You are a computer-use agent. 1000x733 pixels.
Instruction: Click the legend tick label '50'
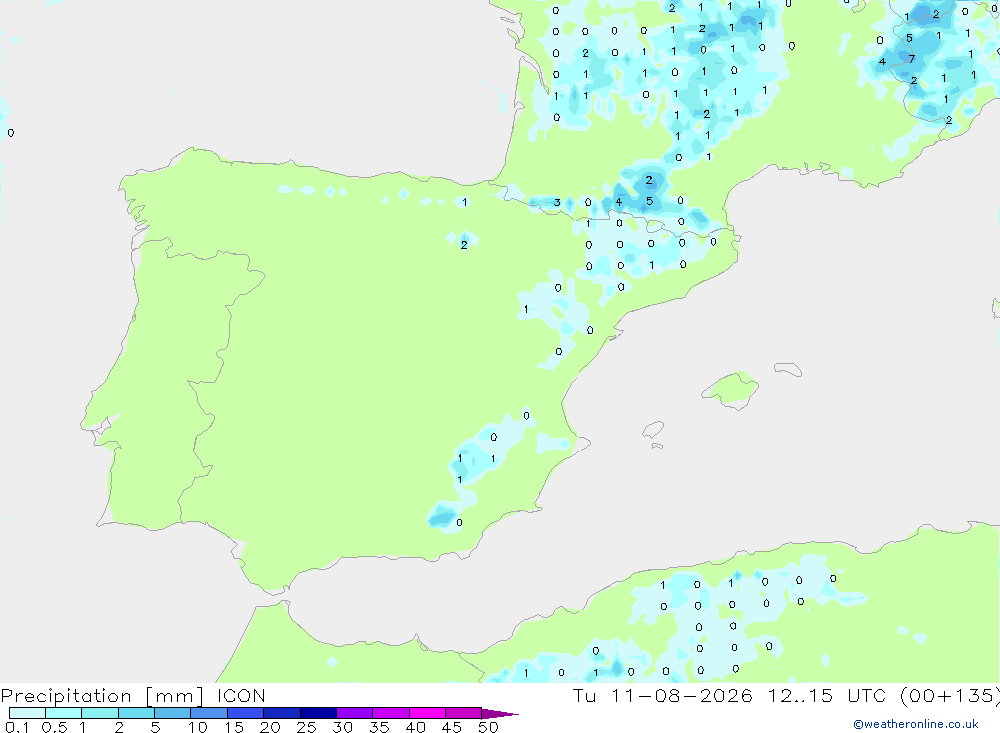tap(488, 727)
